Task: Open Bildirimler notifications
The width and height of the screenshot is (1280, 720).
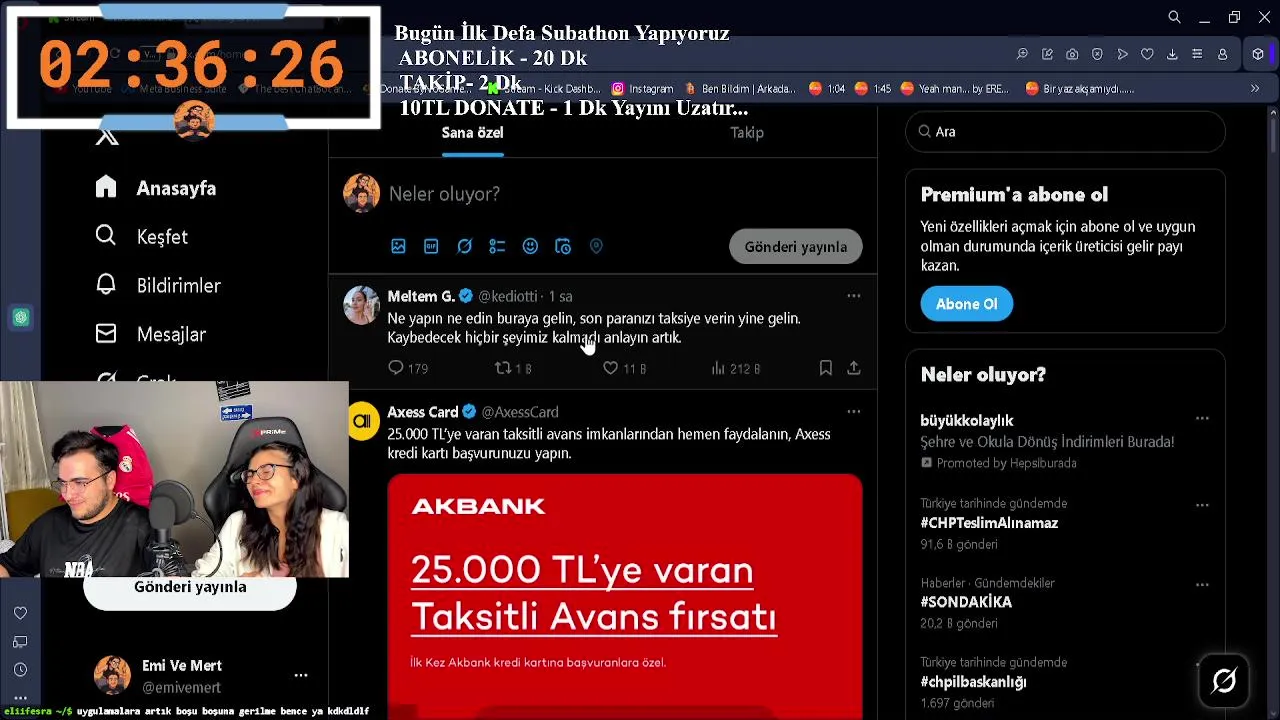Action: 158,286
